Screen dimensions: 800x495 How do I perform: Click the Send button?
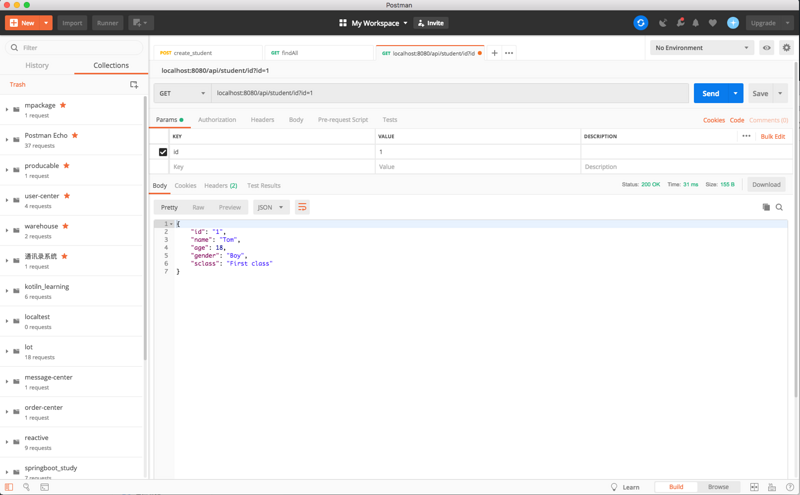(x=711, y=93)
